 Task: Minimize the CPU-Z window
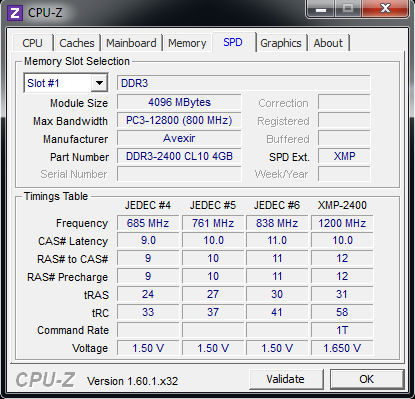tap(321, 9)
